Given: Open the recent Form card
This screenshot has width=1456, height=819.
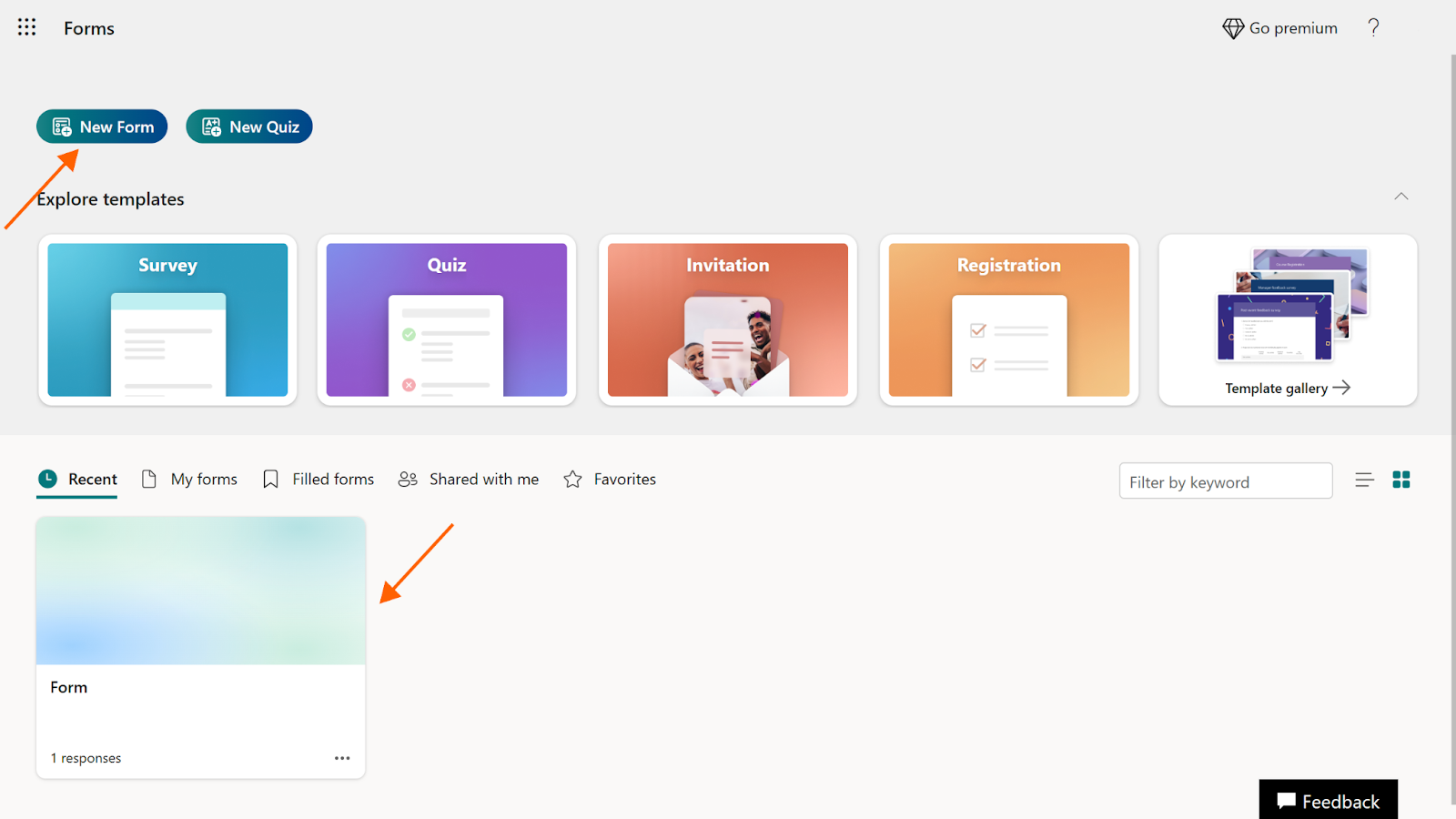Looking at the screenshot, I should pos(200,647).
